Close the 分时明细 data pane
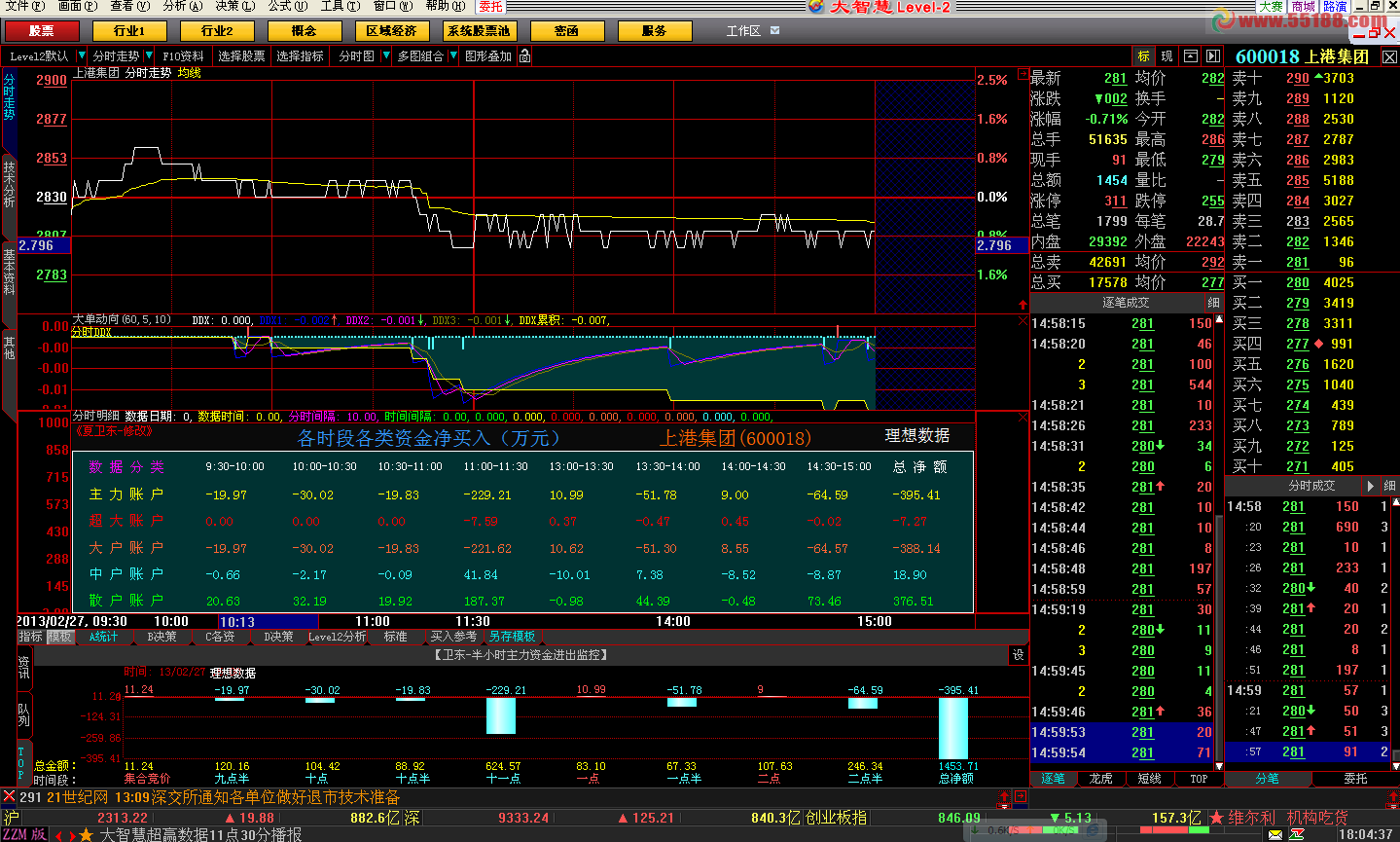Image resolution: width=1400 pixels, height=842 pixels. point(1023,417)
